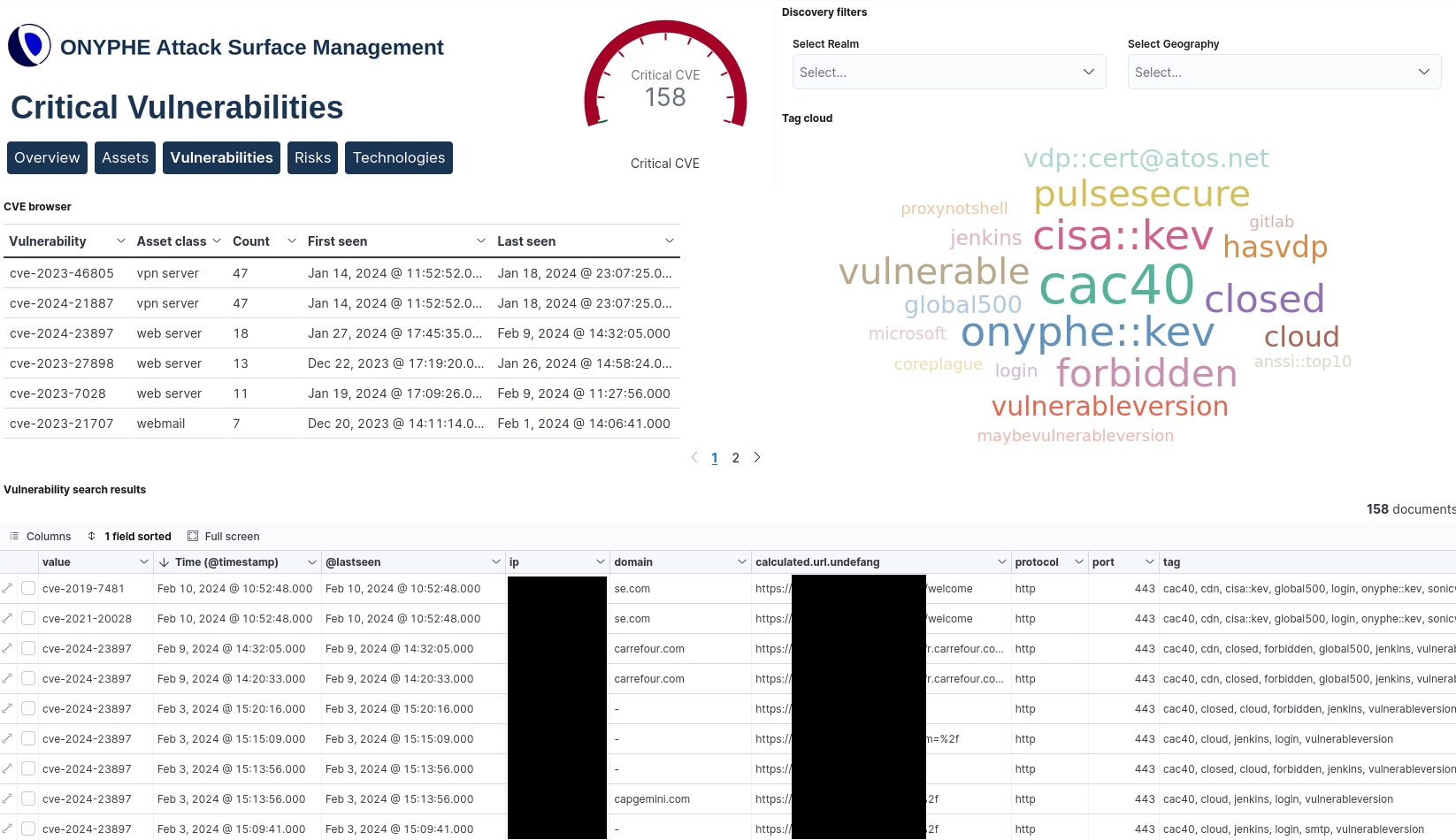1456x840 pixels.
Task: Click the ONYPHE logo icon
Action: (29, 45)
